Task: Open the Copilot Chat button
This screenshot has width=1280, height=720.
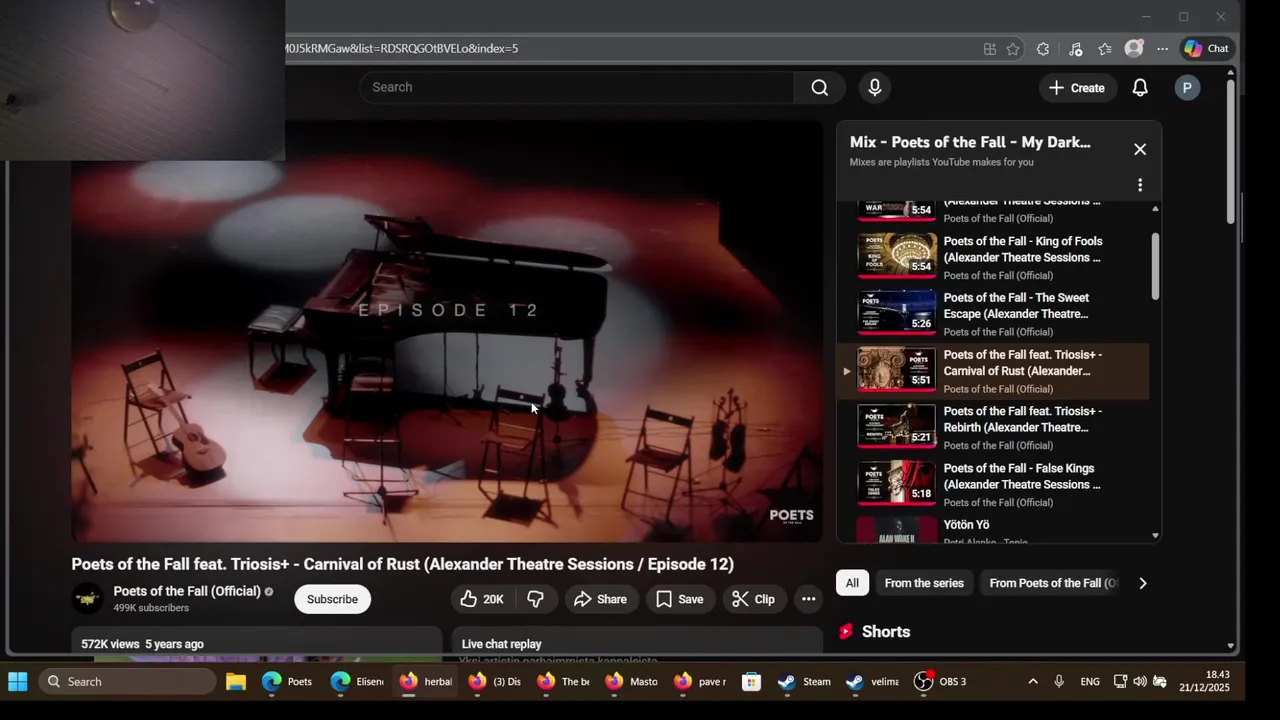Action: point(1207,48)
